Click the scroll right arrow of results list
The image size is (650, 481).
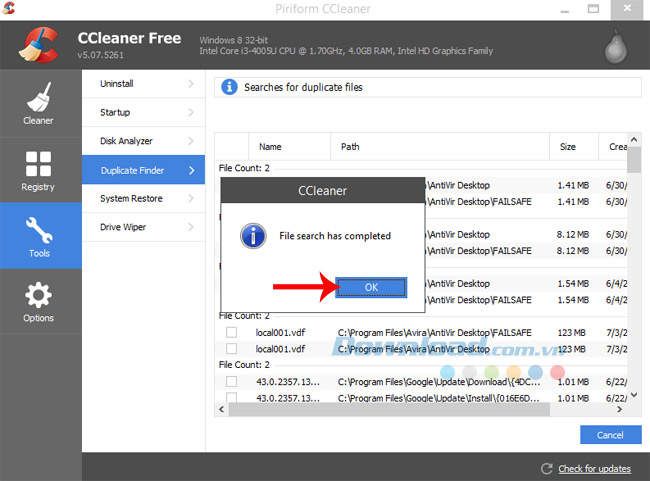619,409
